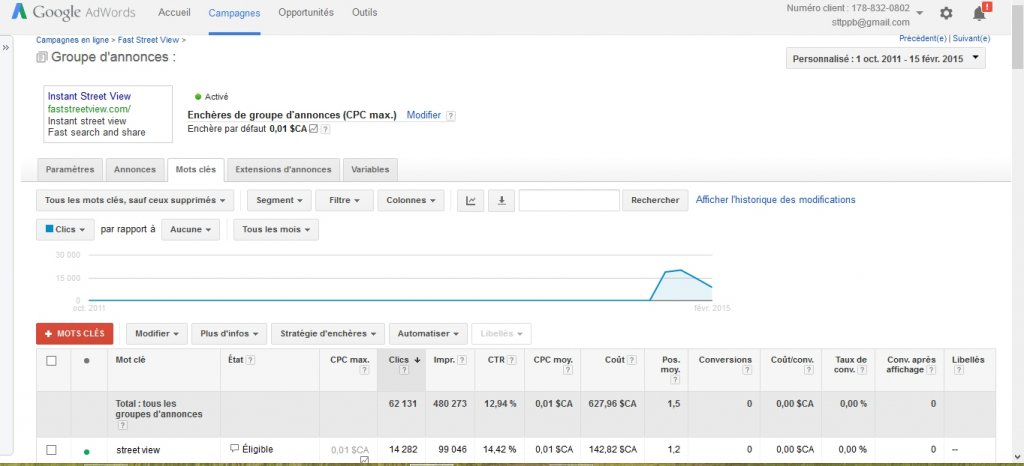Image resolution: width=1024 pixels, height=466 pixels.
Task: Open the Filtre dropdown
Action: point(345,200)
